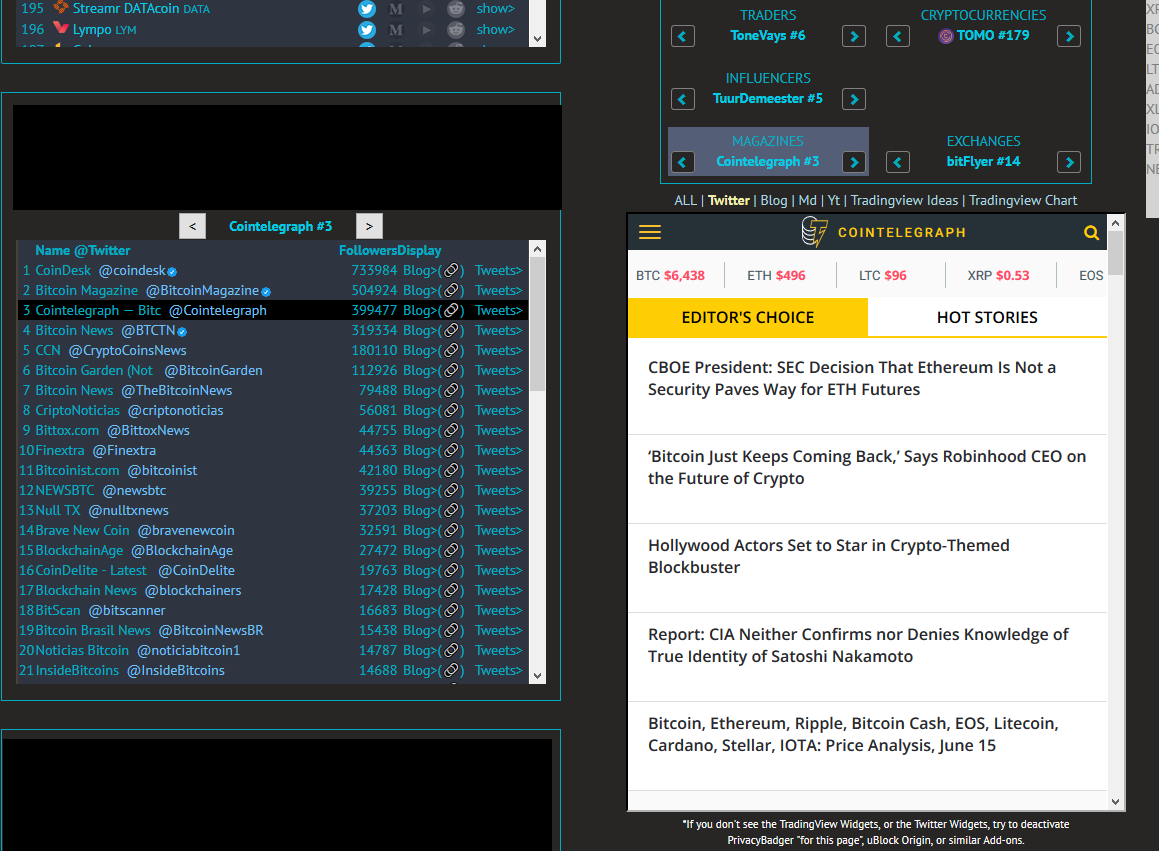Open Finextra blog chain-link icon
The image size is (1159, 851).
pos(452,450)
